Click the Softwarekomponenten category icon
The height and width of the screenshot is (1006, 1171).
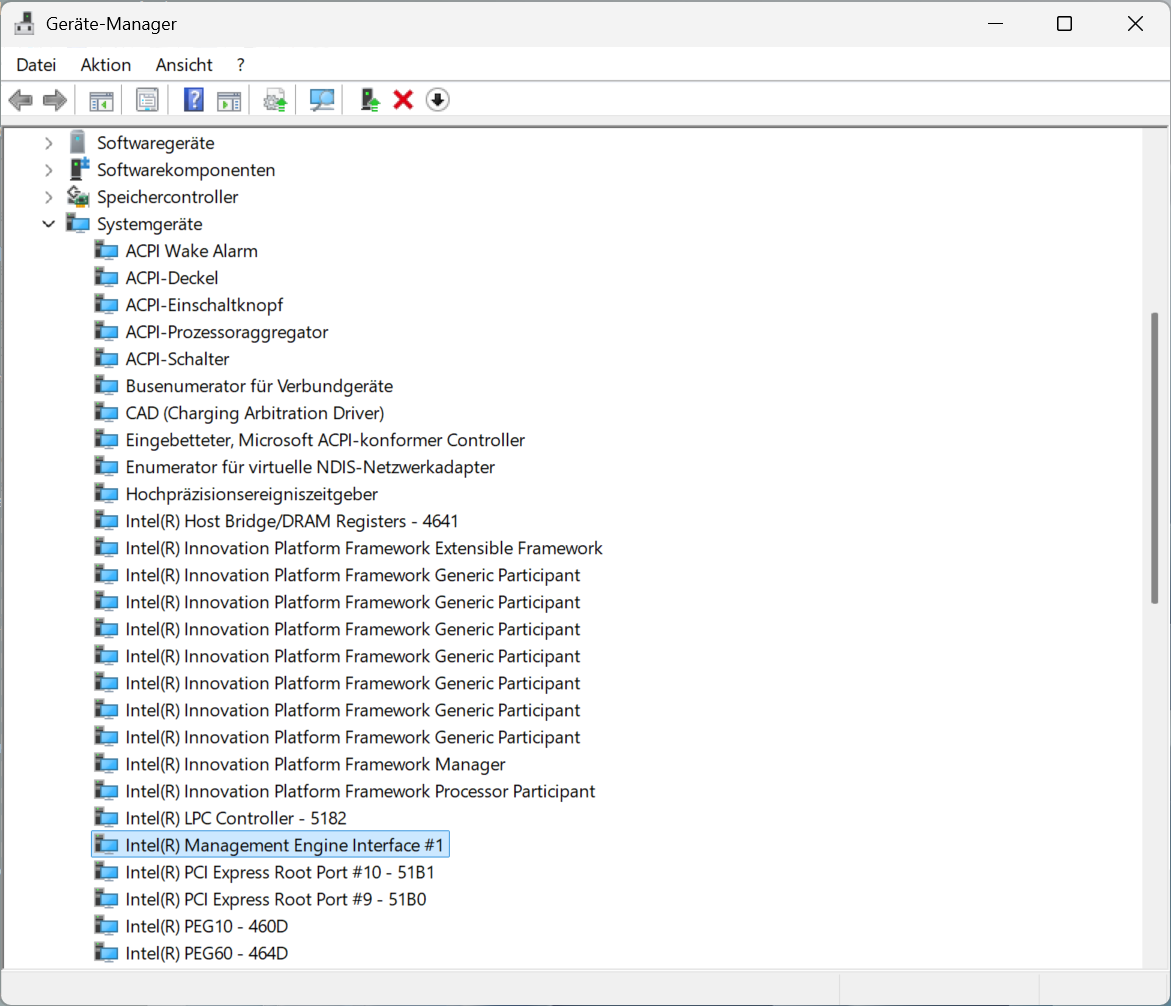pos(78,170)
